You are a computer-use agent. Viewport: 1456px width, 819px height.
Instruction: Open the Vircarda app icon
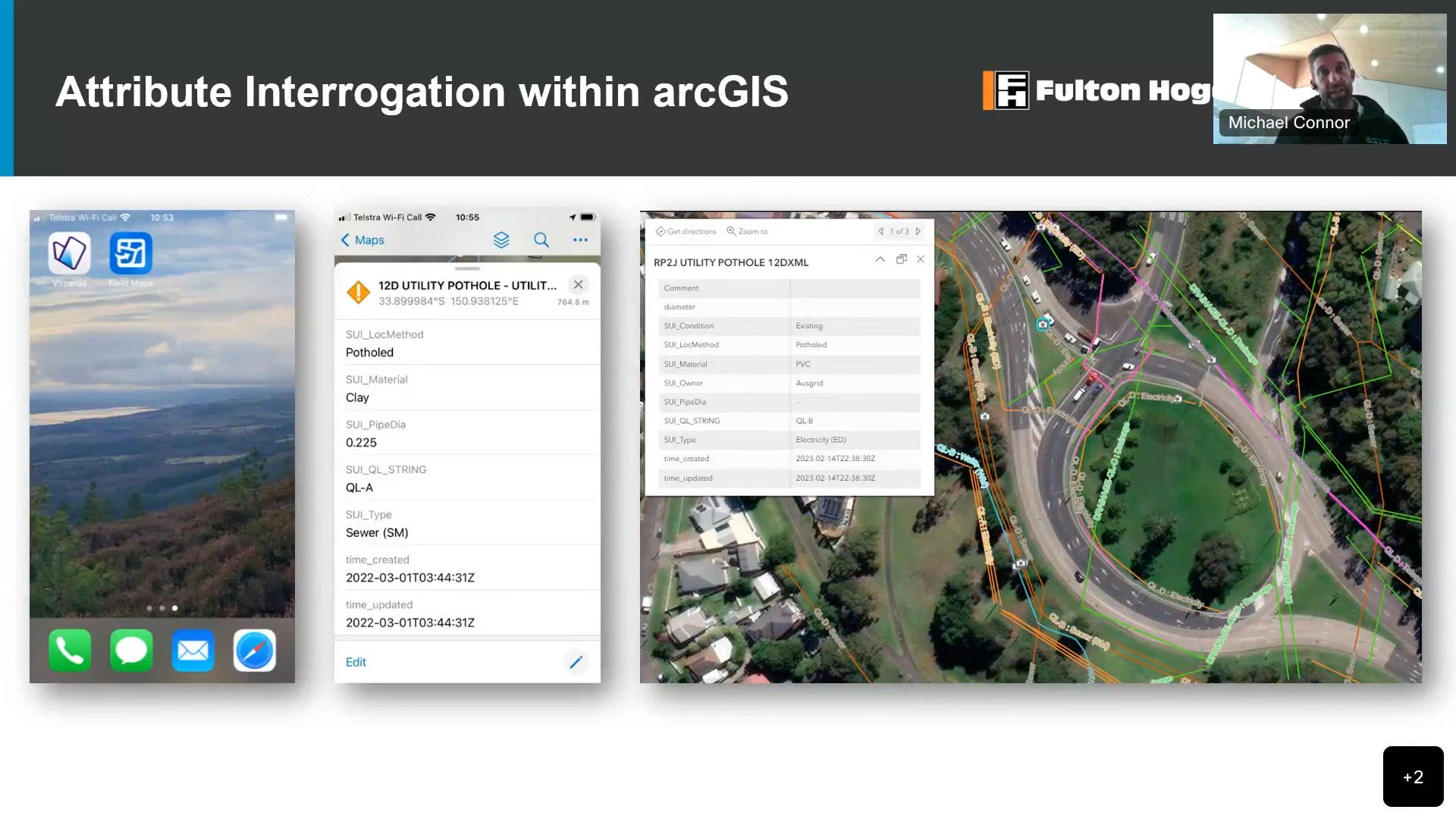[x=69, y=253]
